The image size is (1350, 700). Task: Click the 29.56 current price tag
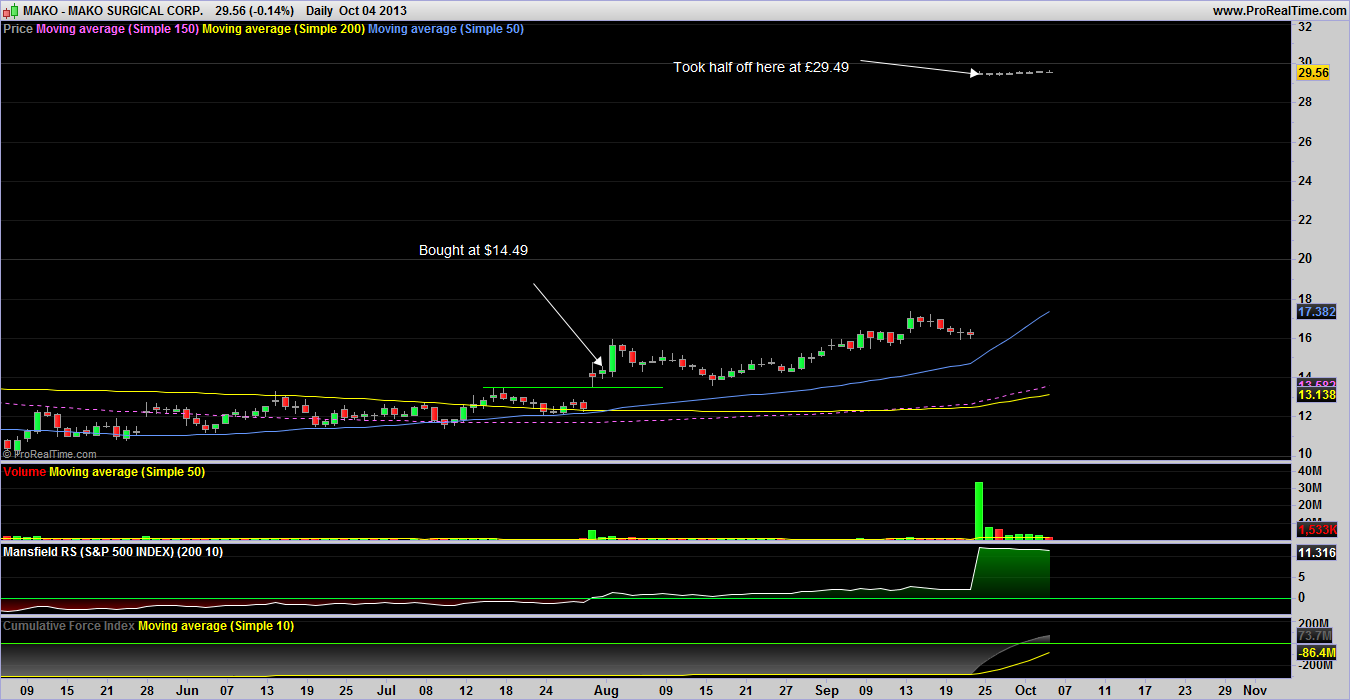point(1312,72)
